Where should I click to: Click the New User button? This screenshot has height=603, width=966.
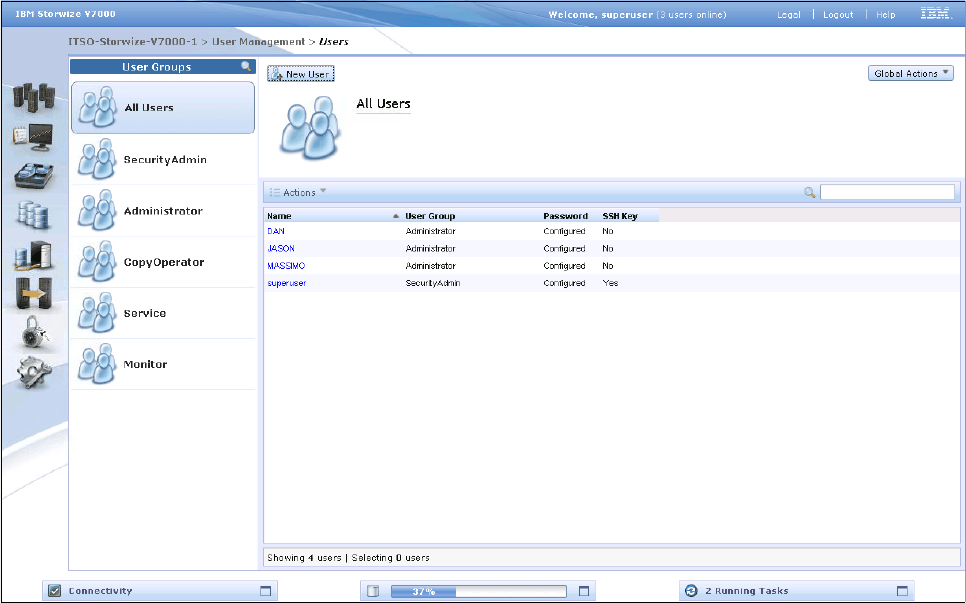point(300,74)
